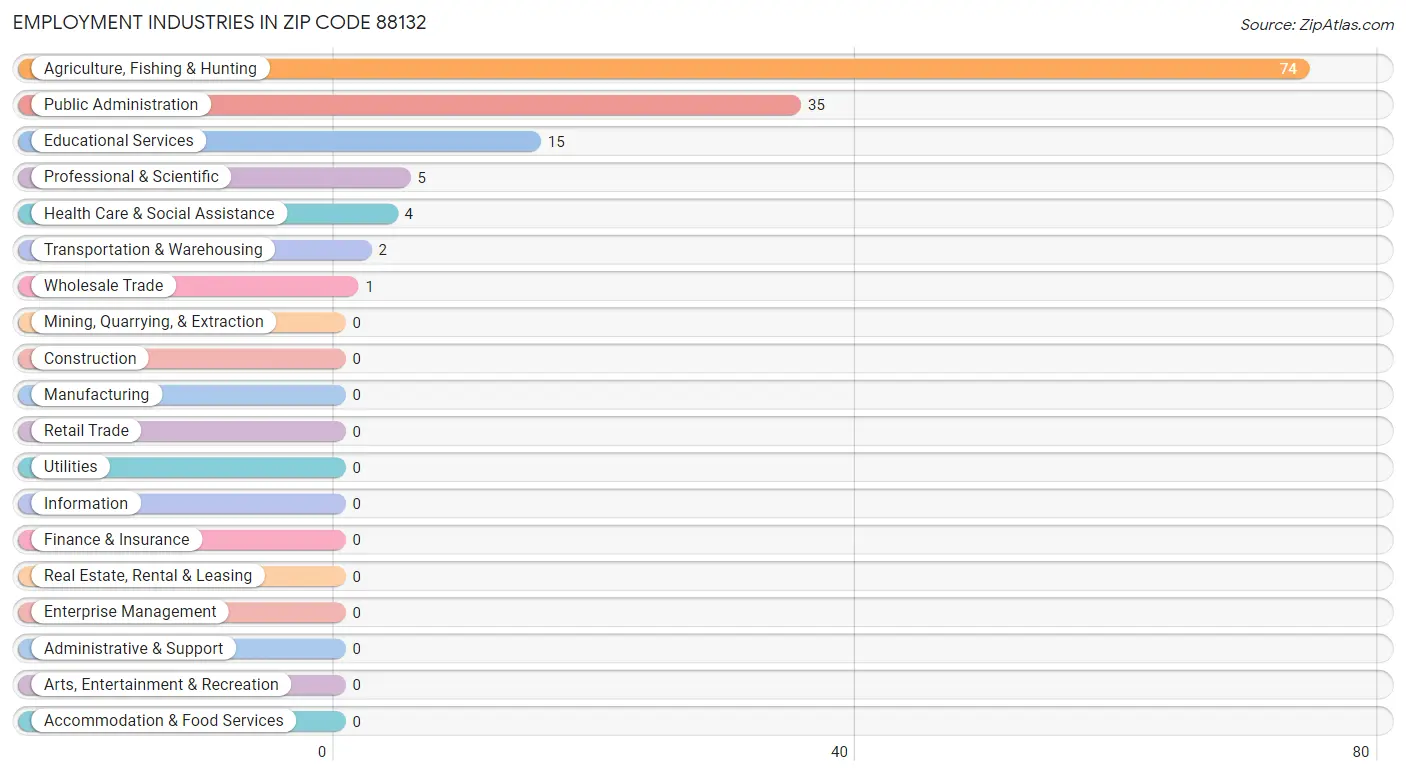The height and width of the screenshot is (776, 1406).
Task: Click the Agriculture, Fishing & Hunting label
Action: pos(150,69)
